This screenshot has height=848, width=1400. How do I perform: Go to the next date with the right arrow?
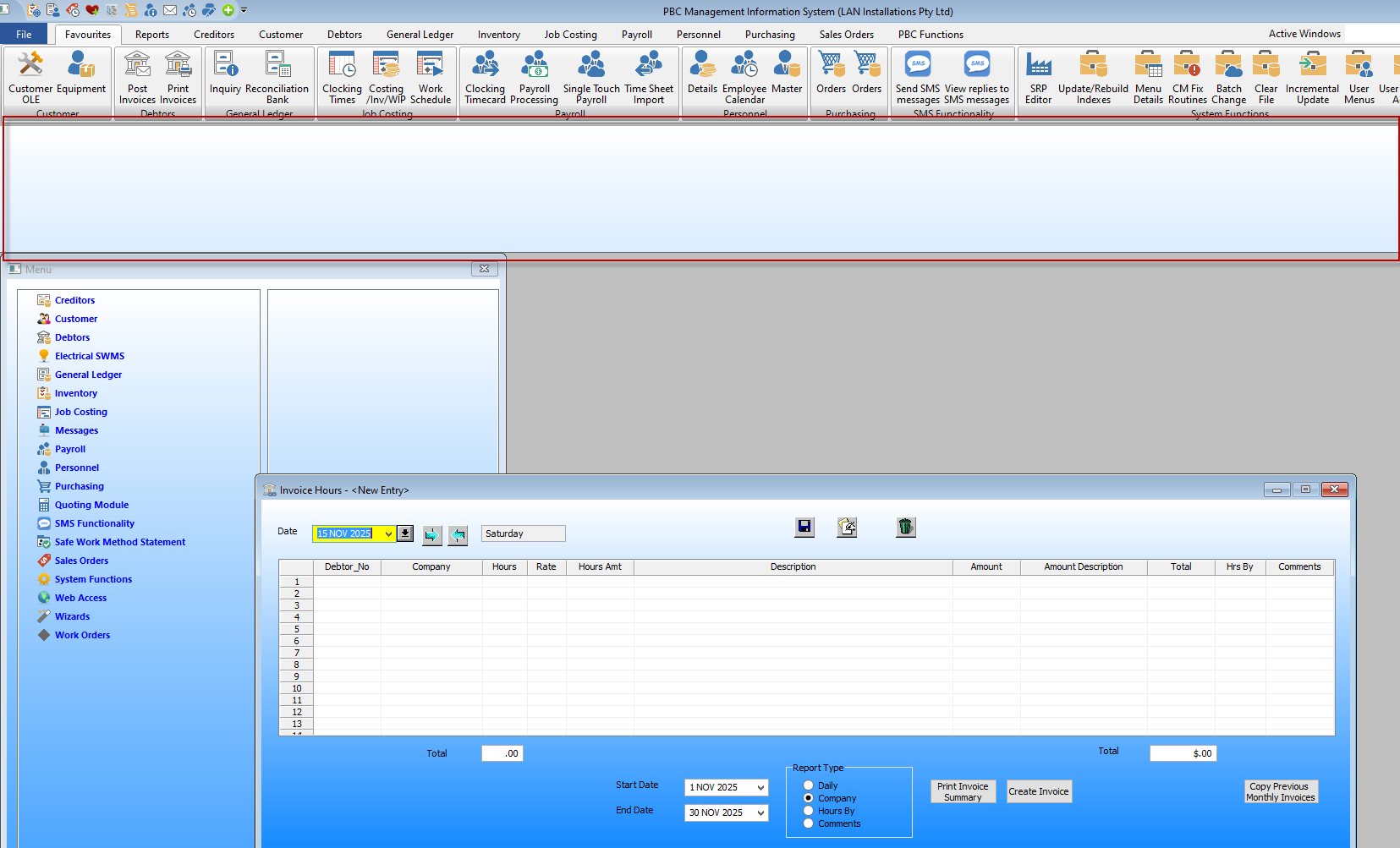point(431,534)
